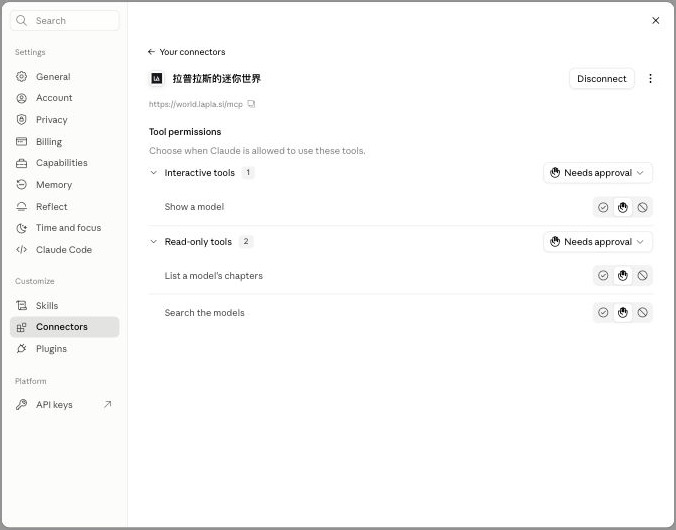
Task: Click the Reflect sunrise icon
Action: pyautogui.click(x=21, y=207)
